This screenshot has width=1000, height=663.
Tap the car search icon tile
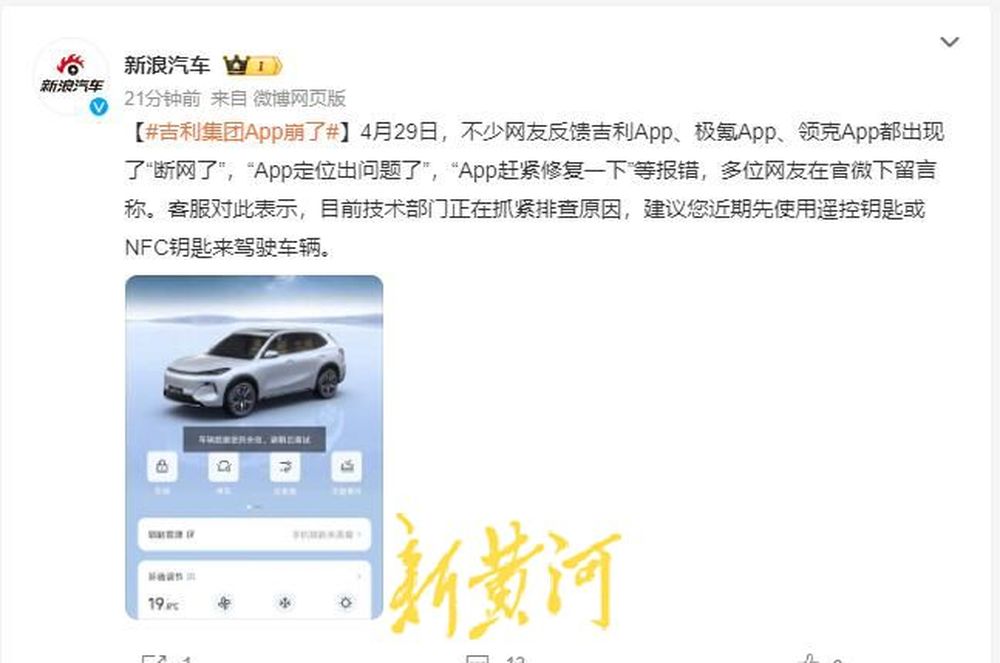click(223, 467)
